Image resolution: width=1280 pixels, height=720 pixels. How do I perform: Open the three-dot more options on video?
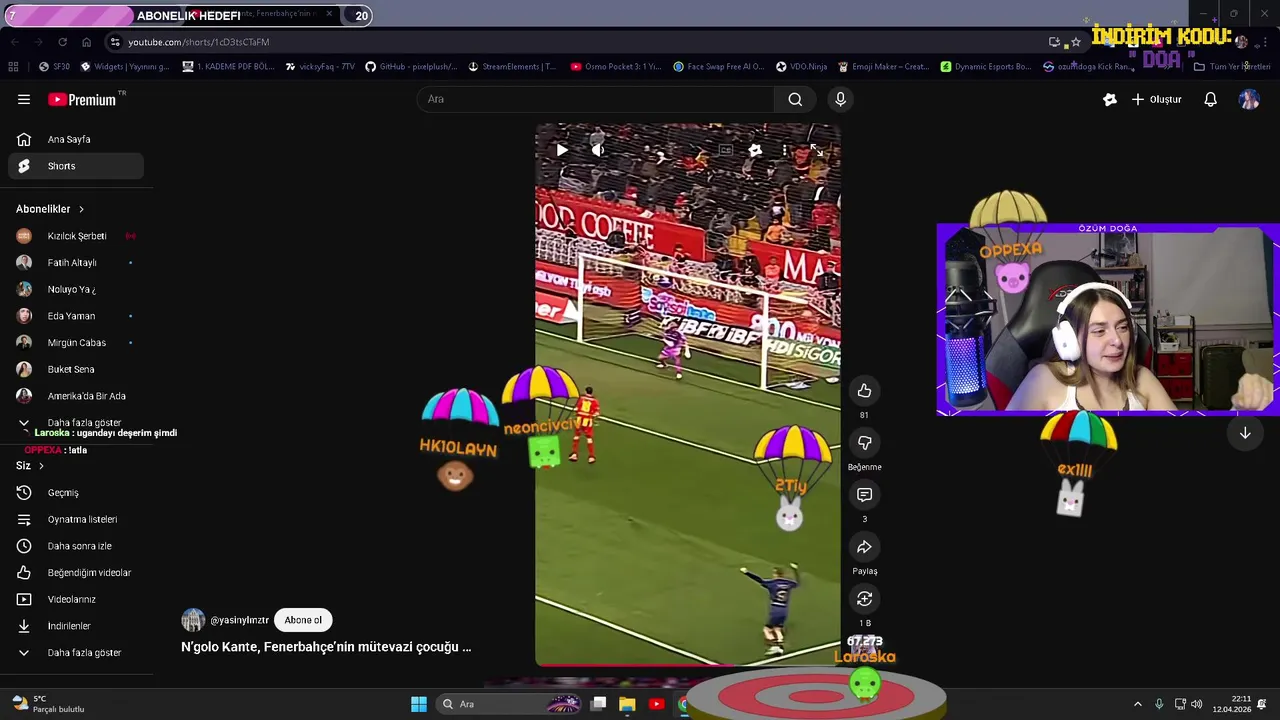tap(785, 150)
